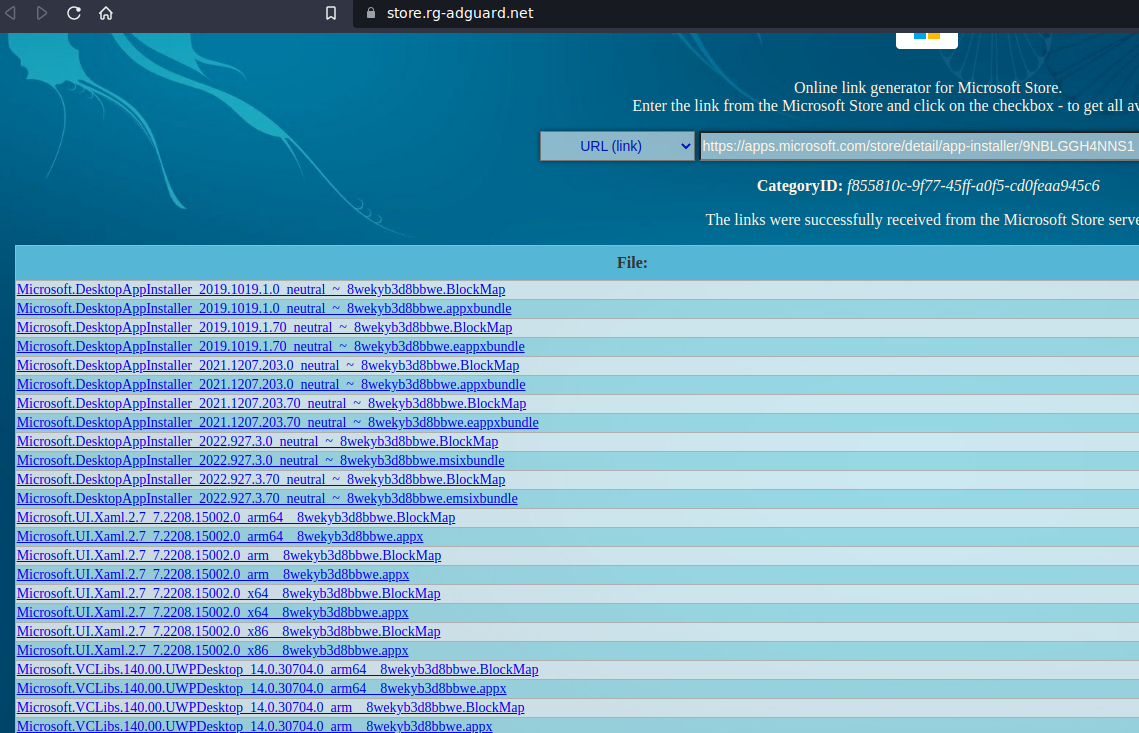The width and height of the screenshot is (1139, 733).
Task: Click the bookmark icon next to address bar
Action: (x=331, y=14)
